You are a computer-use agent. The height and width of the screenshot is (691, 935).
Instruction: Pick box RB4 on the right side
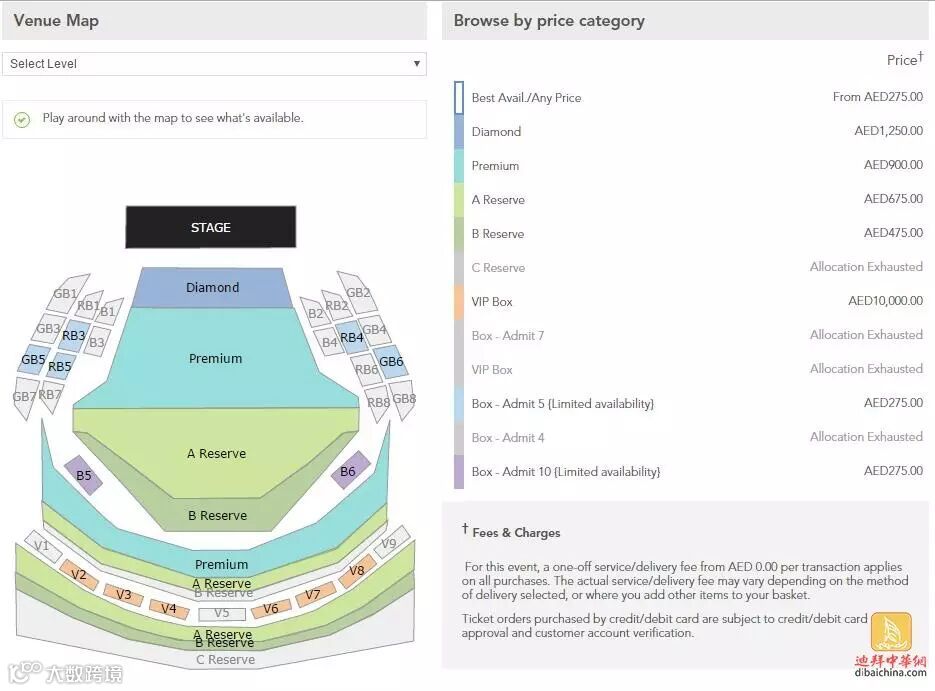coord(351,338)
